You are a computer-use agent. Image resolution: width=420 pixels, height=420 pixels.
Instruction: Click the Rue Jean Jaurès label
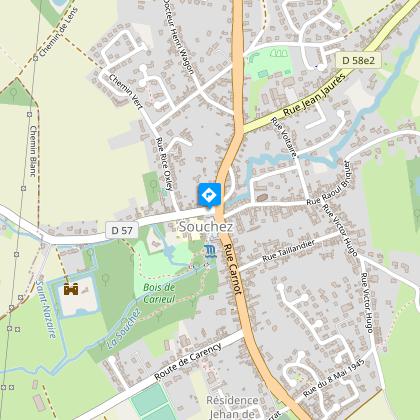pos(314,96)
